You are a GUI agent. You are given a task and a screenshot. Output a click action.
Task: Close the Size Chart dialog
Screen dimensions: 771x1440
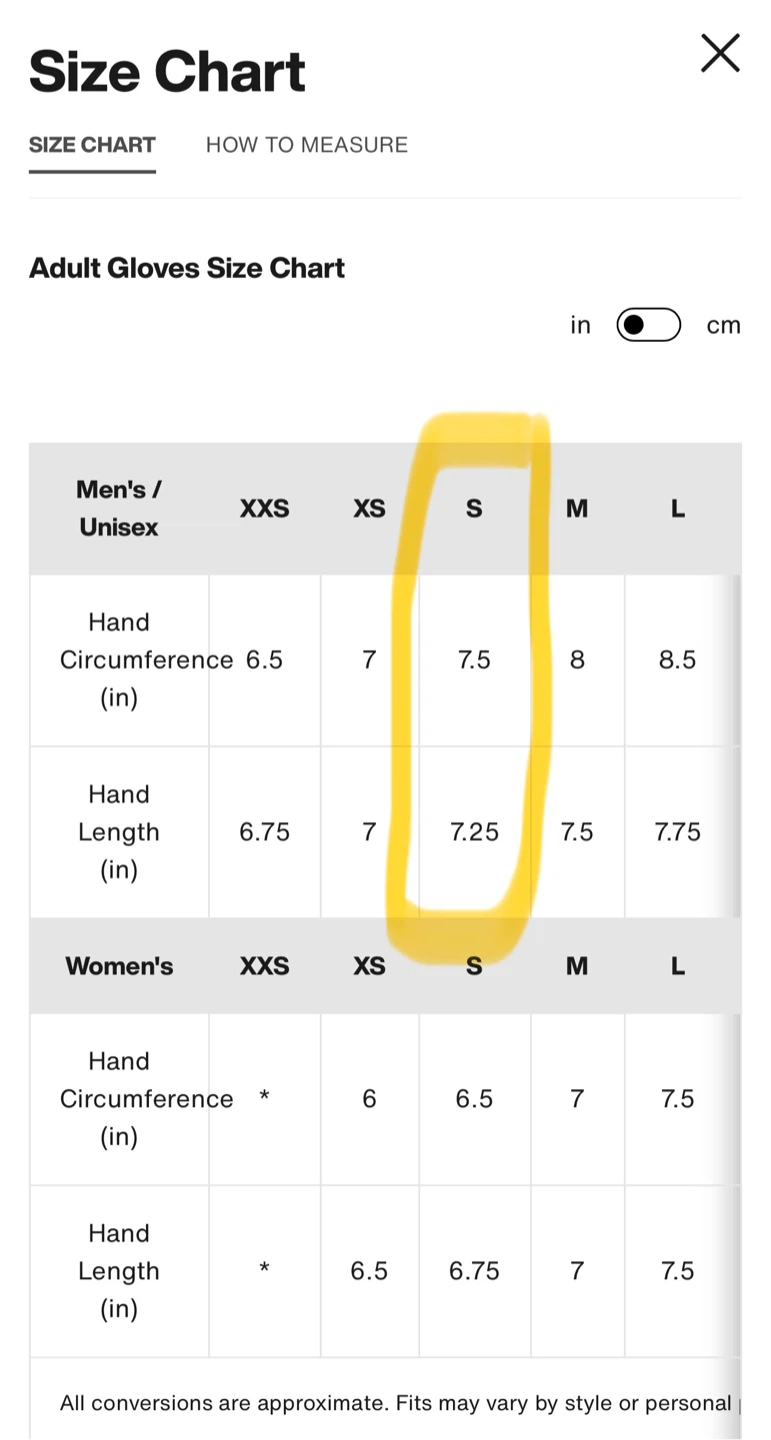pyautogui.click(x=719, y=53)
